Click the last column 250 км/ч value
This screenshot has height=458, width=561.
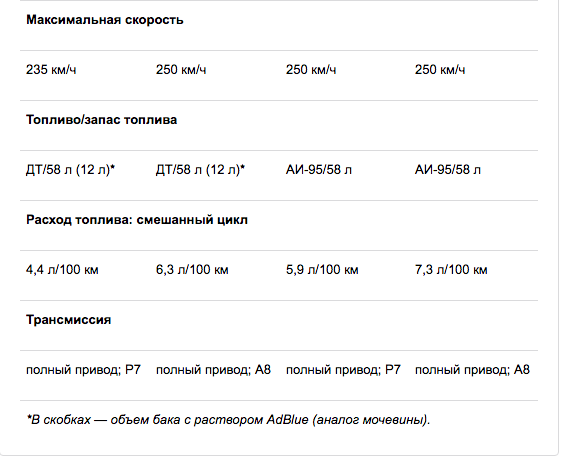point(440,69)
